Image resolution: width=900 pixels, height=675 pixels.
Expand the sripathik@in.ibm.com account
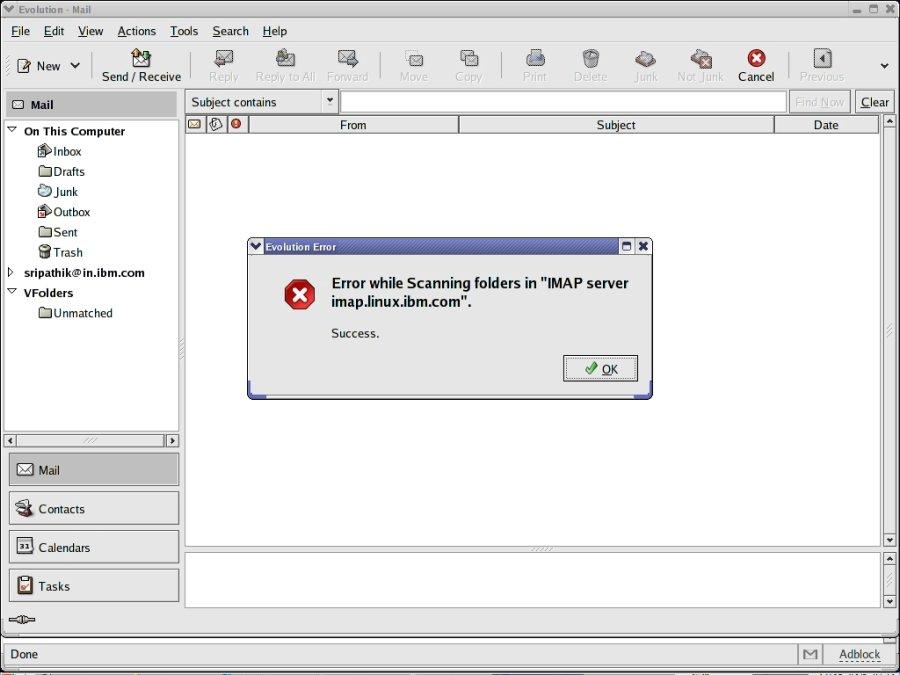[10, 272]
